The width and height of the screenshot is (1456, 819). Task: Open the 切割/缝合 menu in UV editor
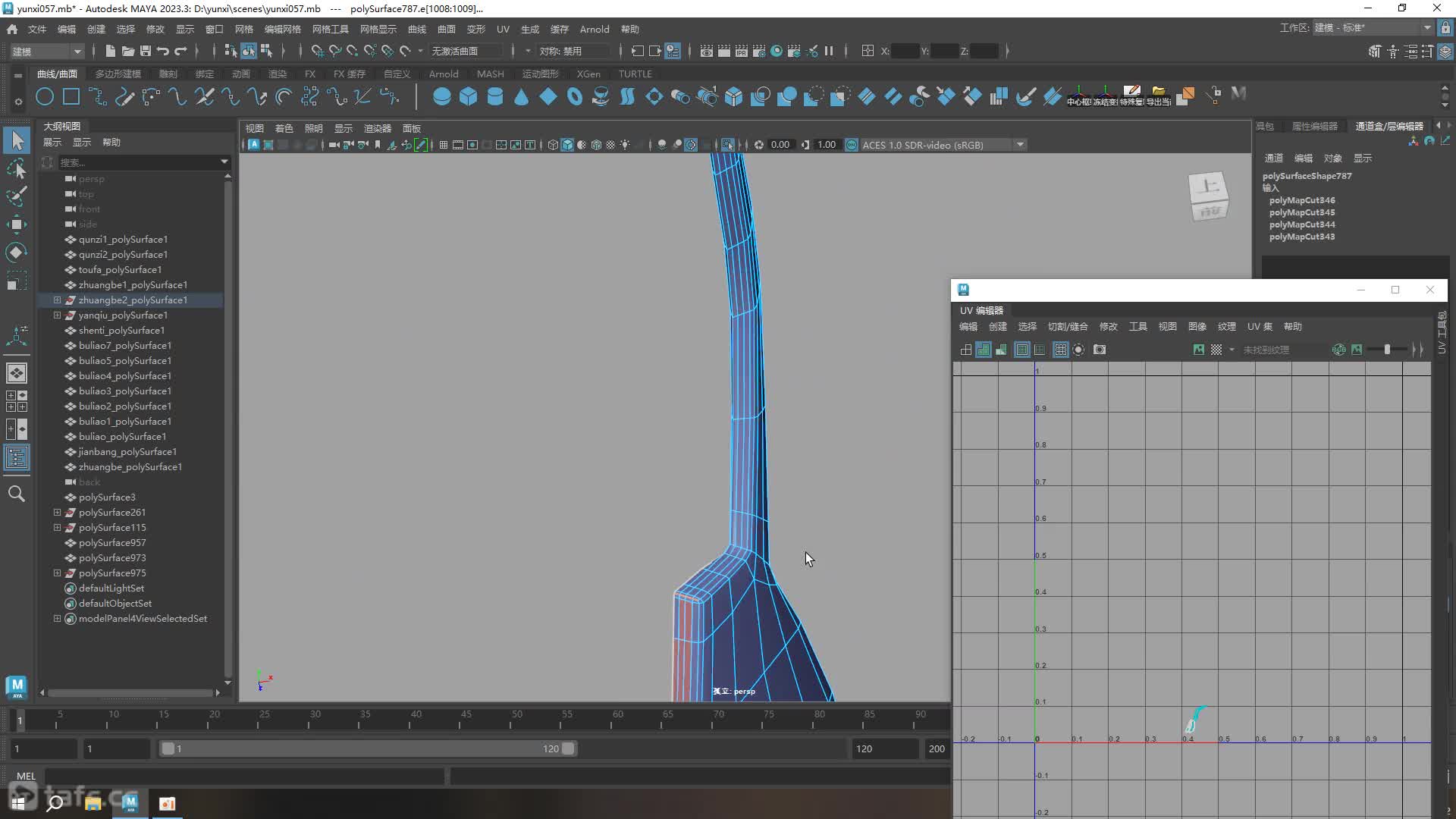click(x=1068, y=326)
